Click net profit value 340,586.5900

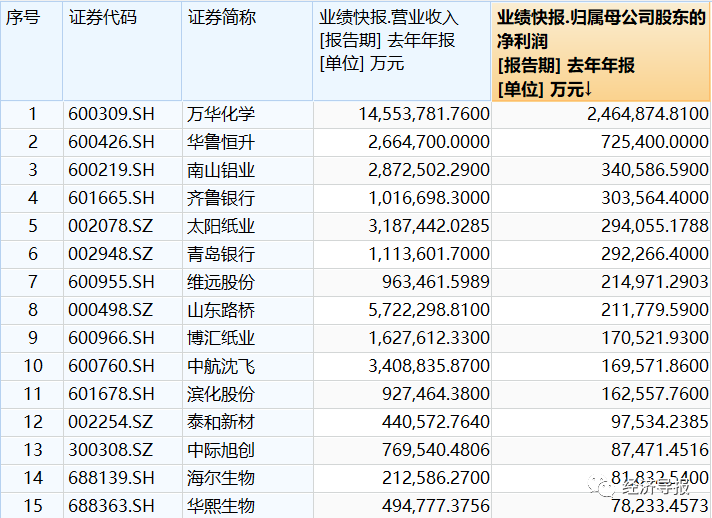[x=655, y=170]
